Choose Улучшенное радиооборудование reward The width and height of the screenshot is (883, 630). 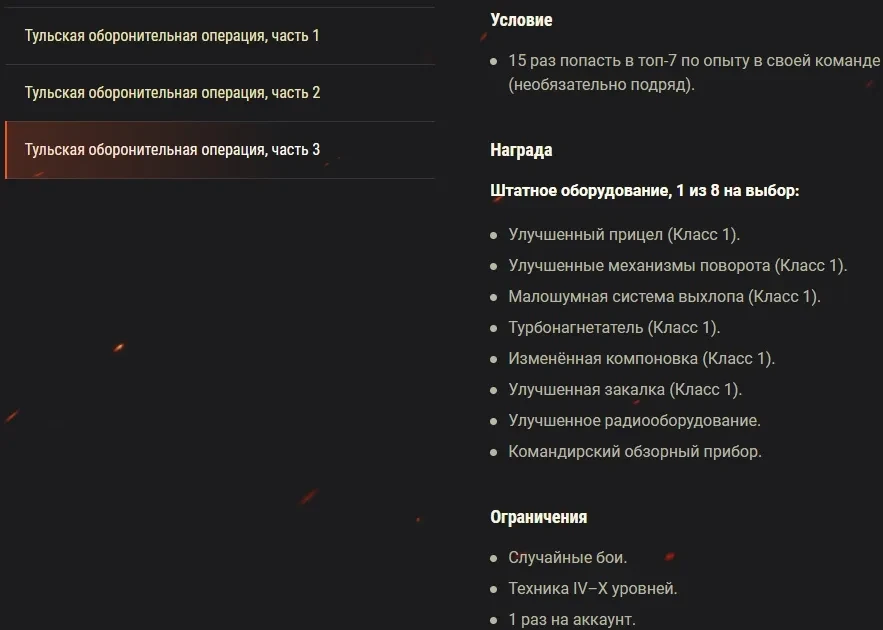click(x=634, y=421)
